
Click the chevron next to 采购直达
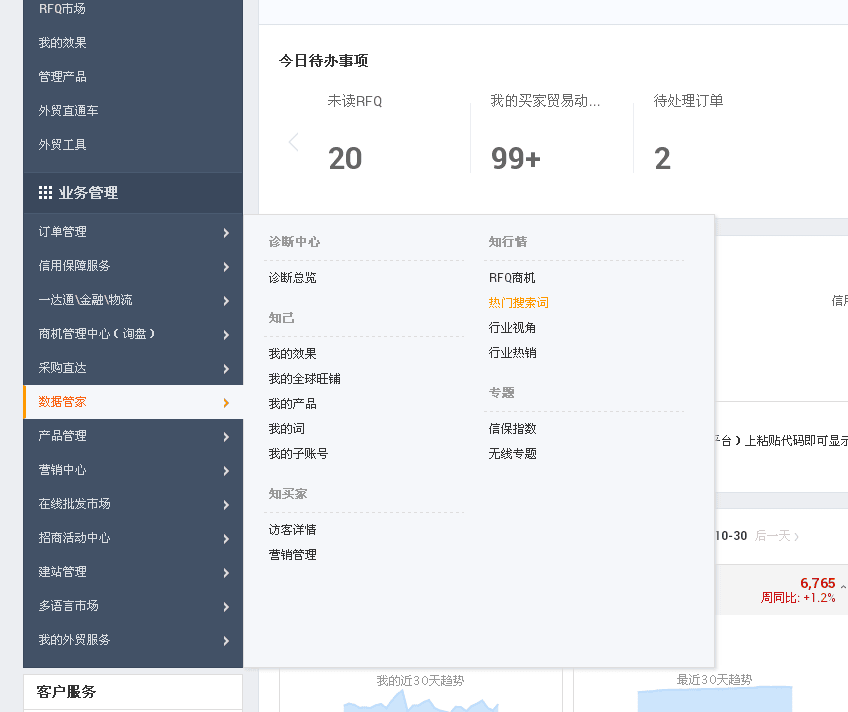[227, 369]
